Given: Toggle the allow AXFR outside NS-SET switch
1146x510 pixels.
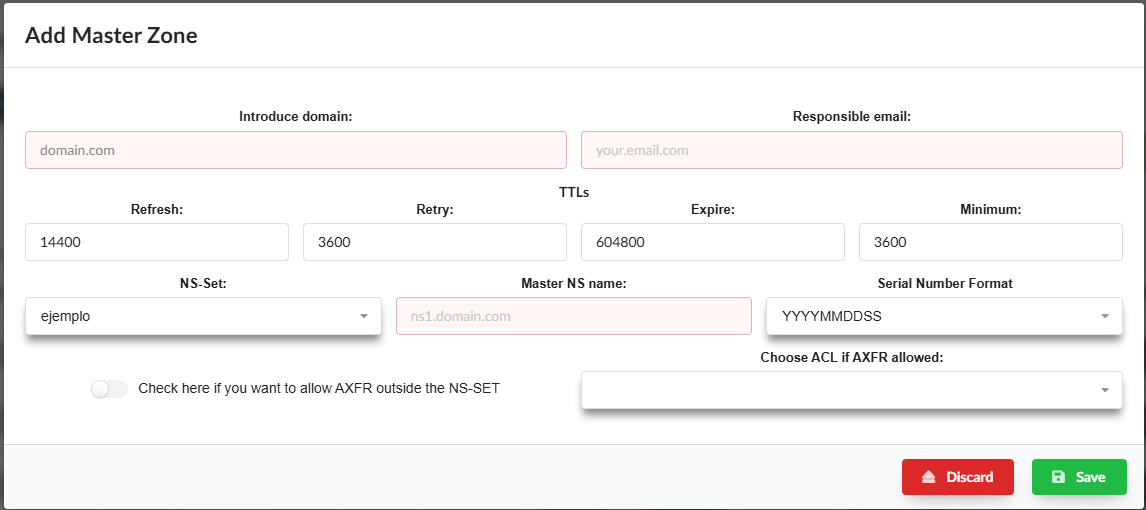Looking at the screenshot, I should point(109,389).
